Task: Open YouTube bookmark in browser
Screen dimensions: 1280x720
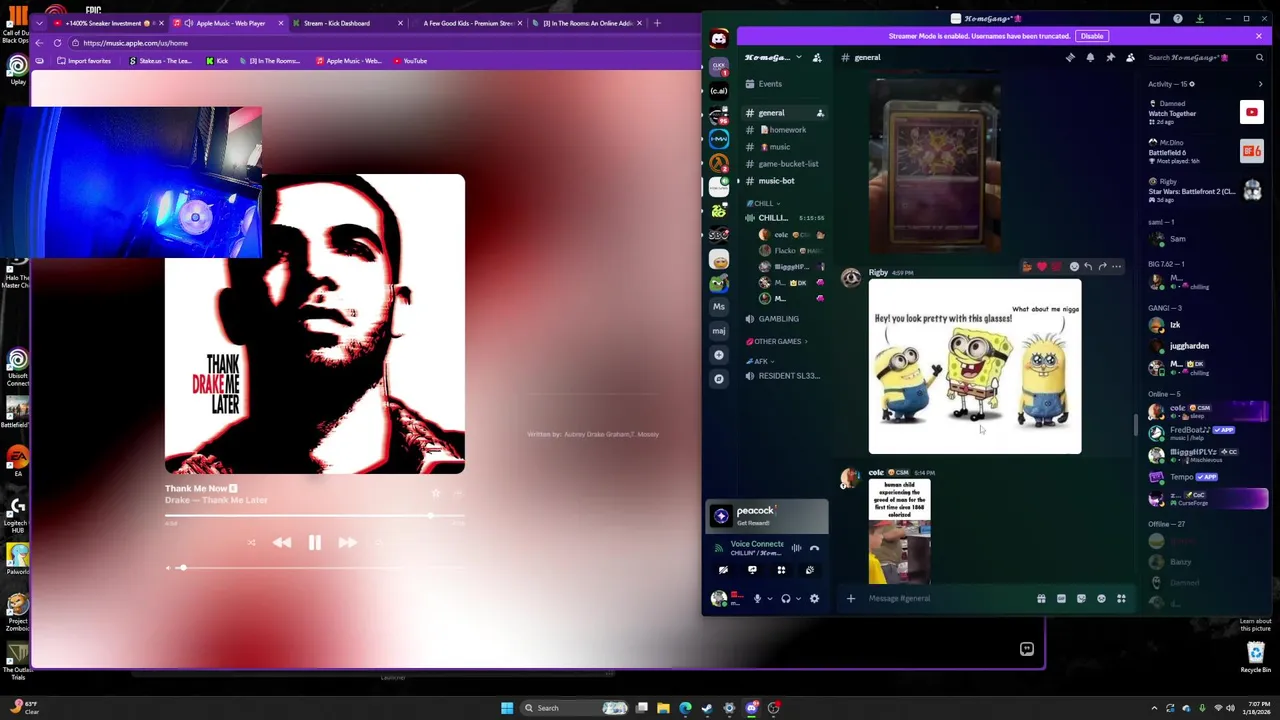Action: pos(410,61)
